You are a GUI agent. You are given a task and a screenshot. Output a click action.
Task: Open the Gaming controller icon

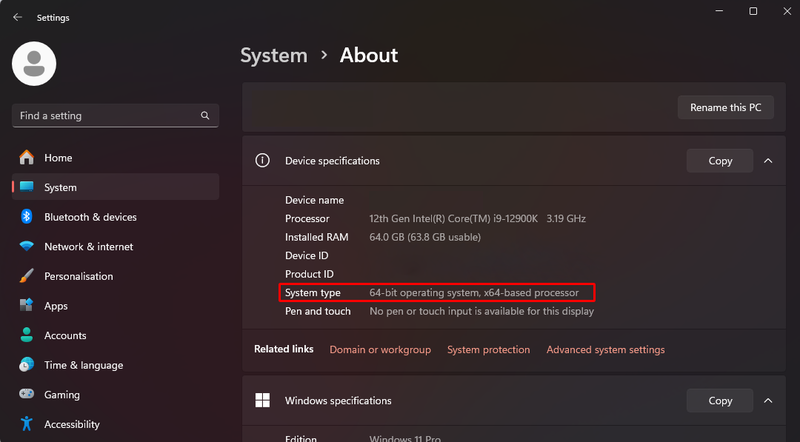tap(26, 395)
